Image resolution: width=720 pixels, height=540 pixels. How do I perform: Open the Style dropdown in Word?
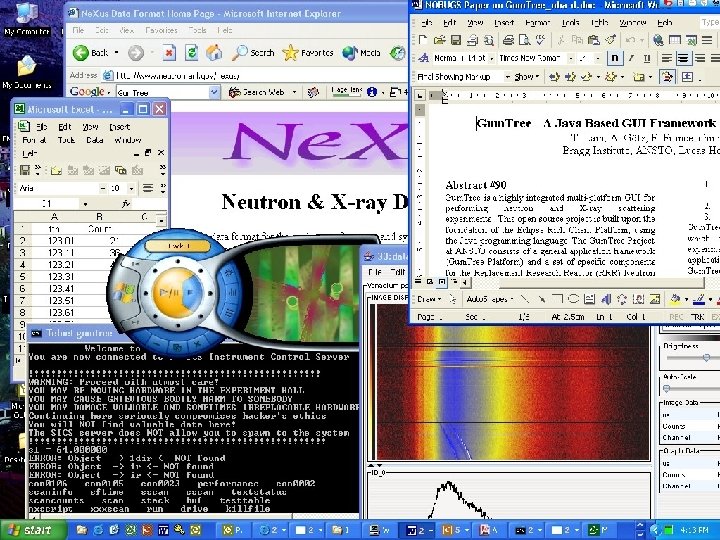pos(491,58)
